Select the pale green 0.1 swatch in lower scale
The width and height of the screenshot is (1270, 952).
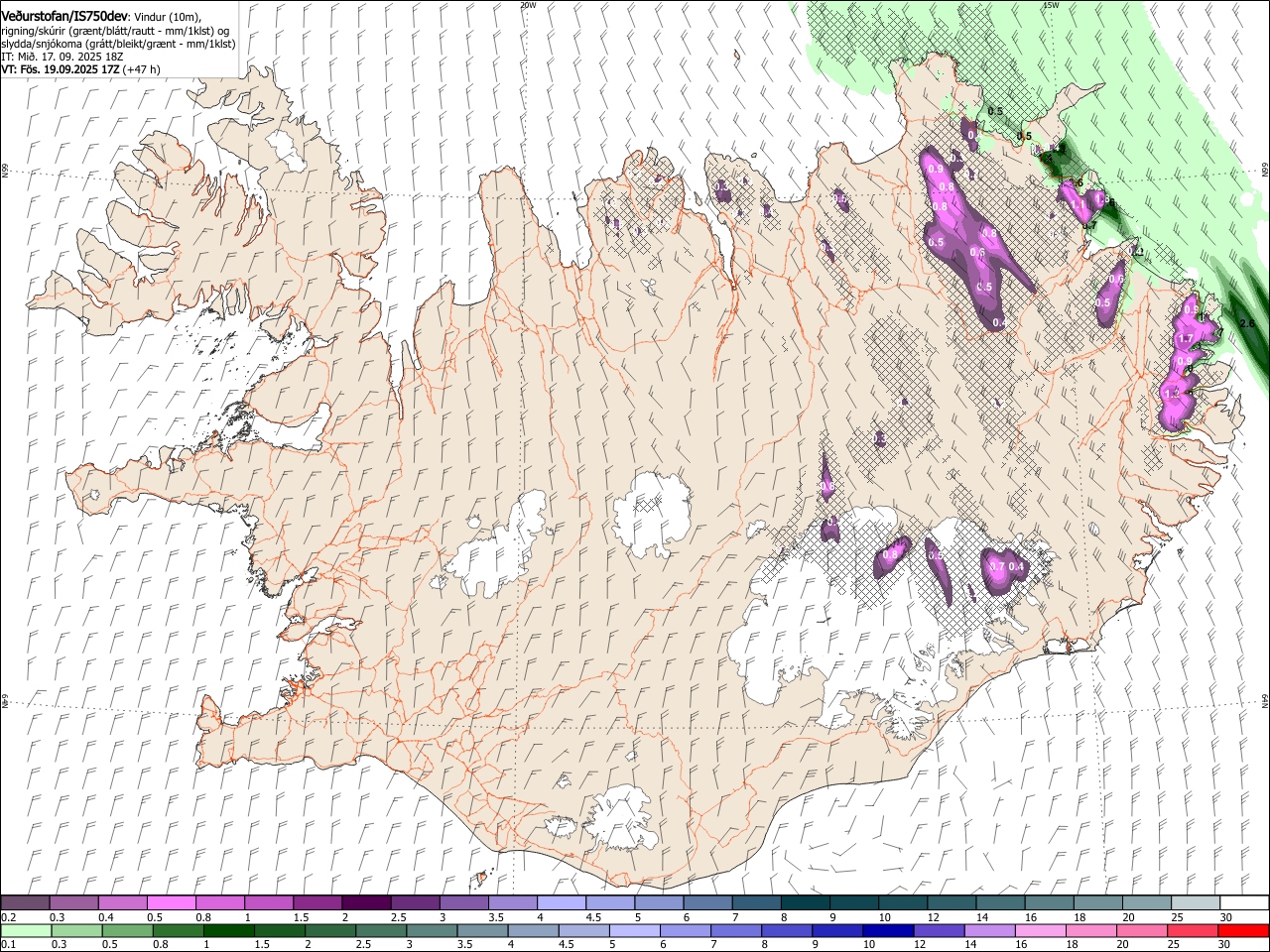click(x=26, y=931)
